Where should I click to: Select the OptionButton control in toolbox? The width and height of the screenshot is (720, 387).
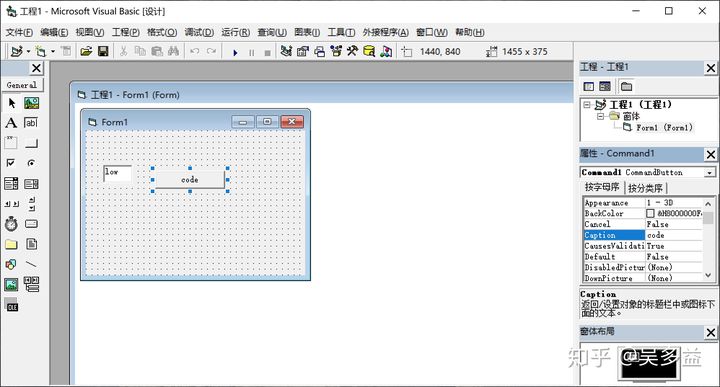(31, 163)
